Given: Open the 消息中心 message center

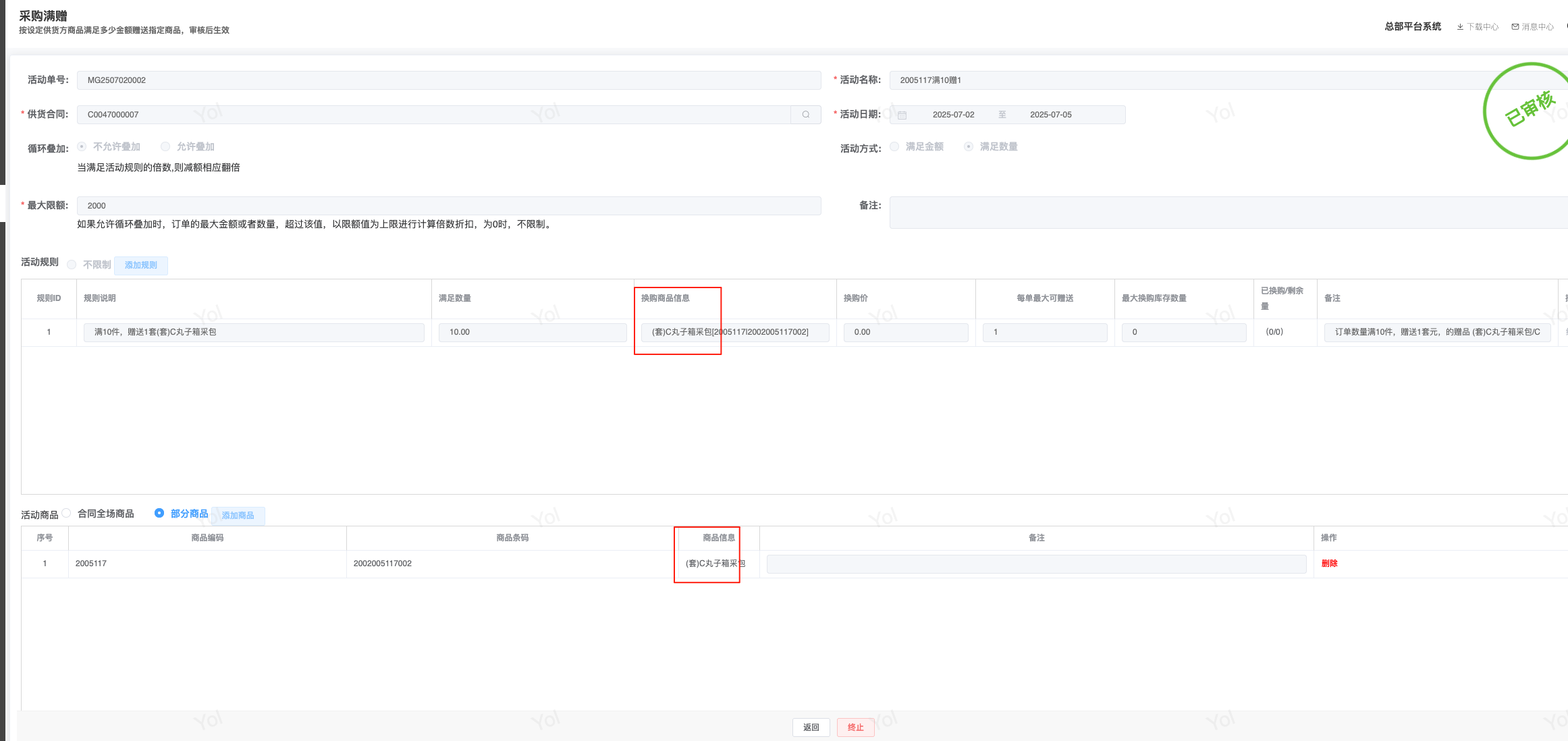Looking at the screenshot, I should [x=1532, y=27].
